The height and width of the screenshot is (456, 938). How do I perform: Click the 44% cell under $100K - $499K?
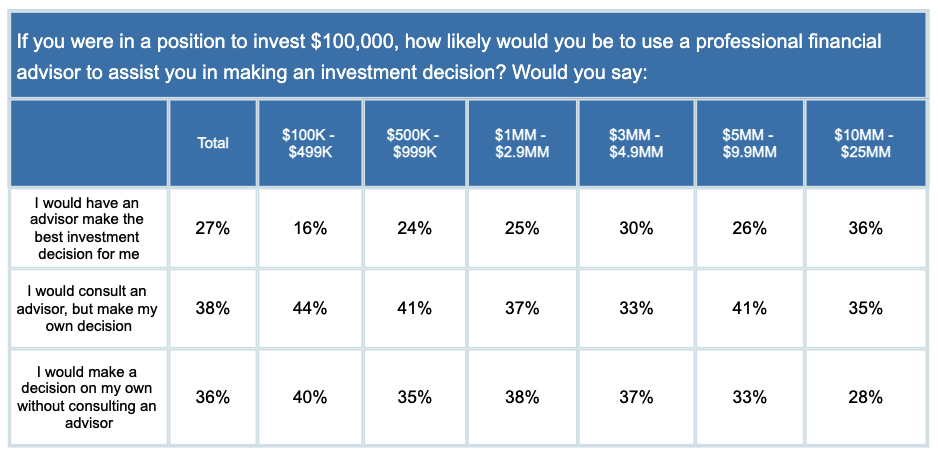(x=310, y=308)
